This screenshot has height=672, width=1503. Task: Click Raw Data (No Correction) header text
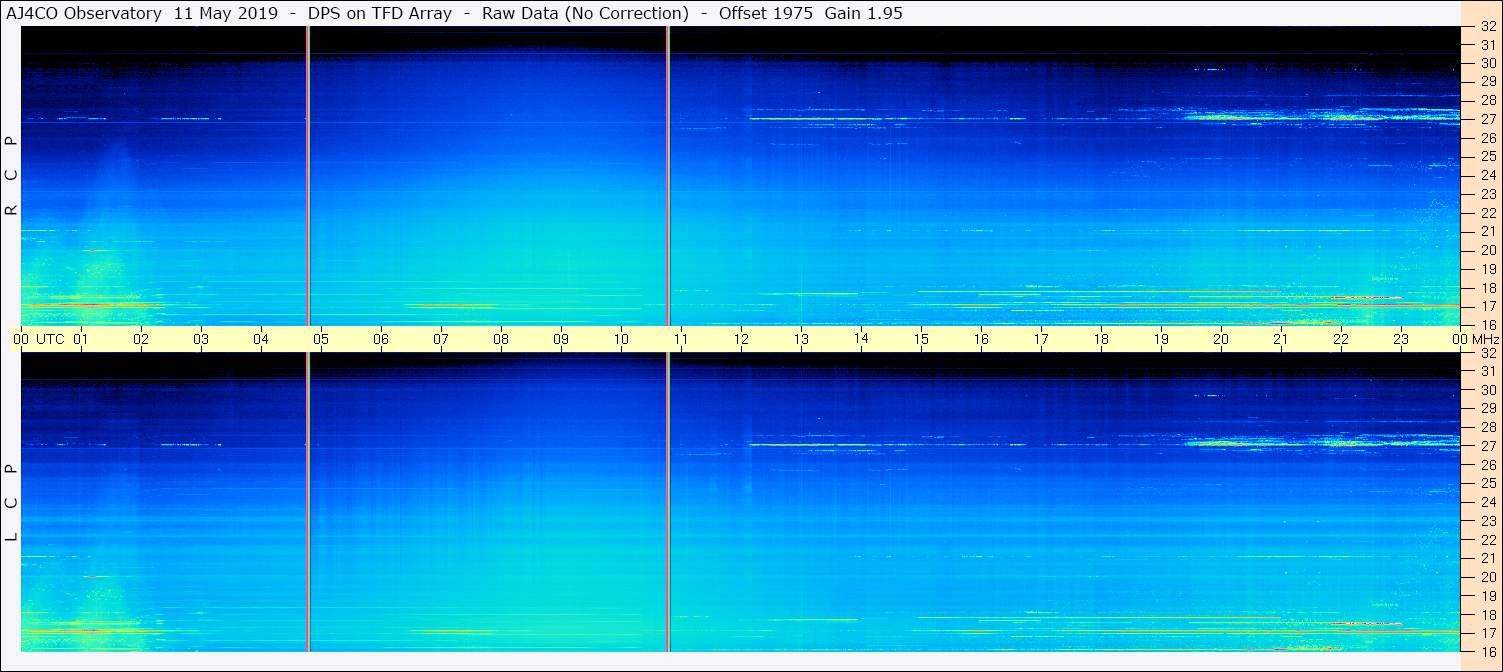tap(585, 13)
